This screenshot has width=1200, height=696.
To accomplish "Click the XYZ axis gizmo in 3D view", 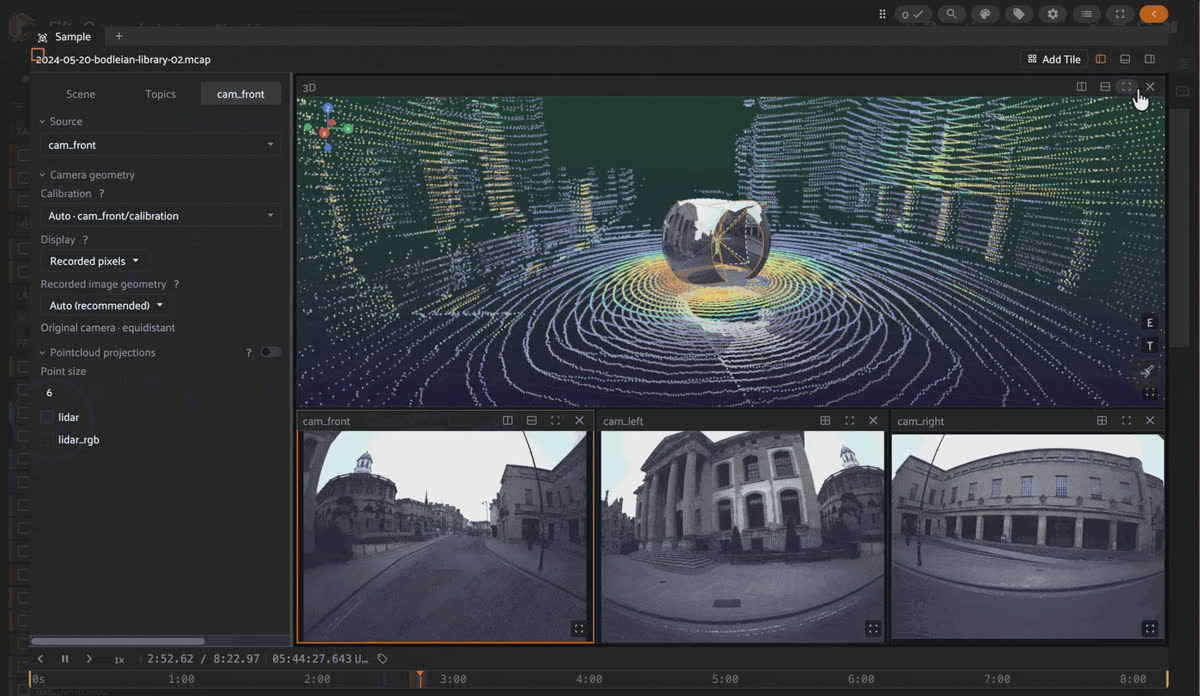I will point(328,127).
